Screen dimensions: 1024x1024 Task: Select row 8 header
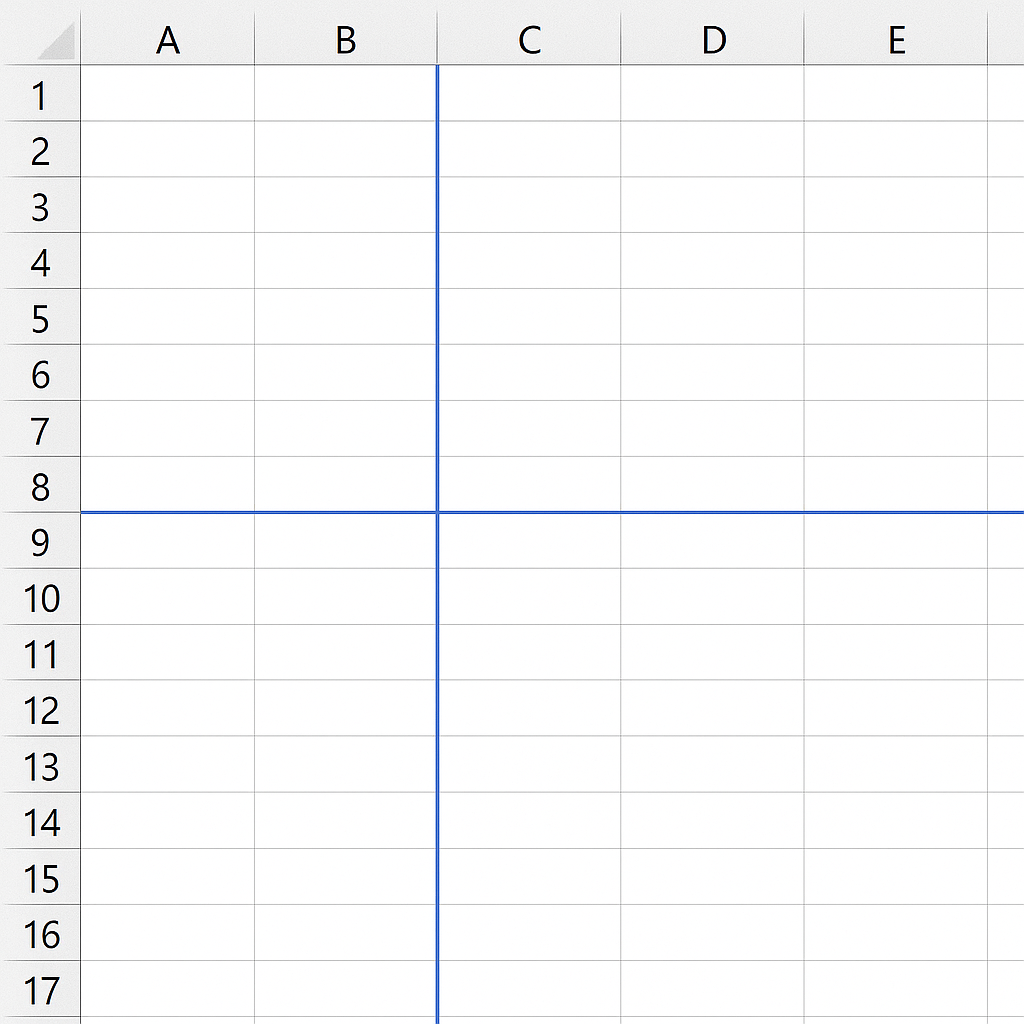click(x=40, y=485)
